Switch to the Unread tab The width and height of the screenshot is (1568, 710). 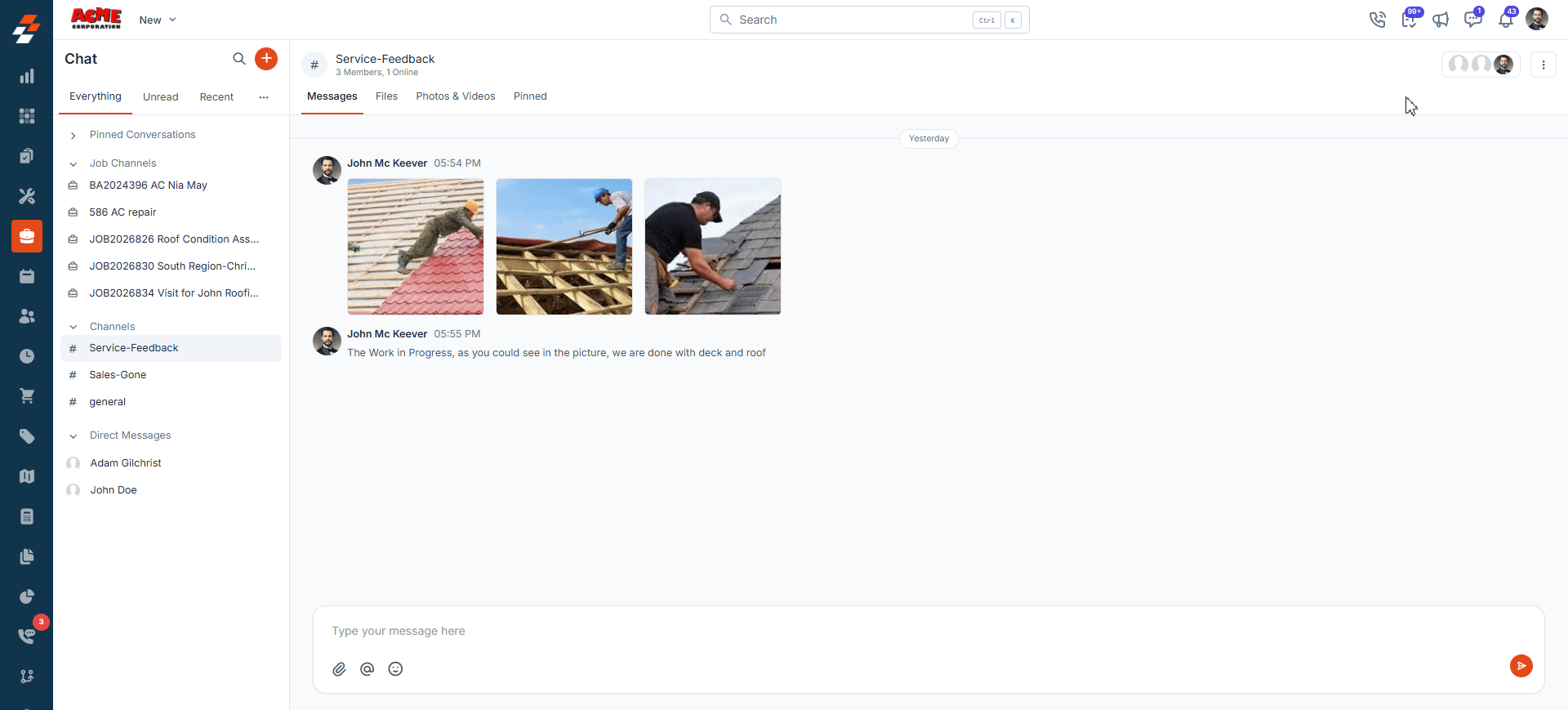click(x=161, y=97)
